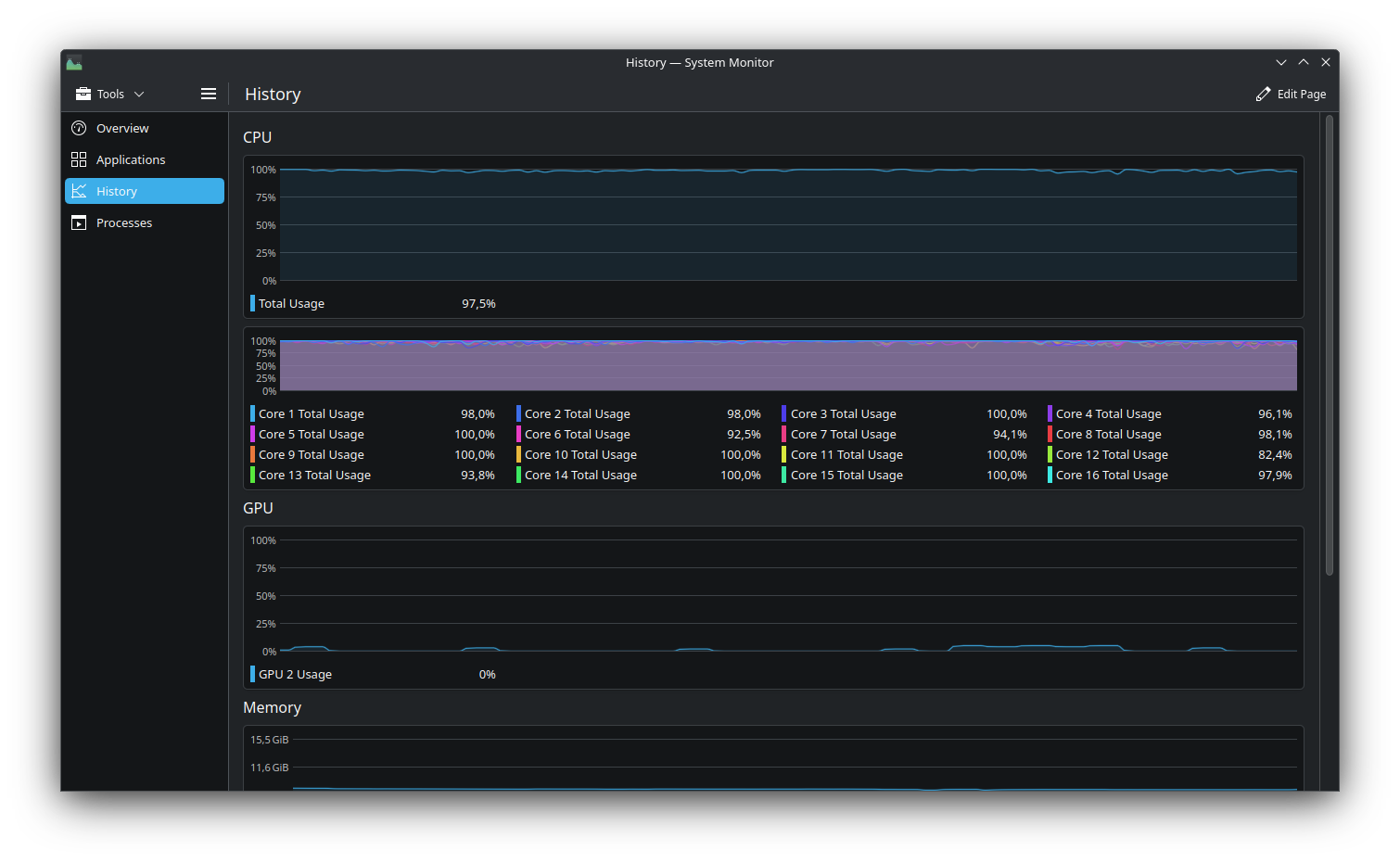The height and width of the screenshot is (863, 1400).
Task: Click the Processes window icon
Action: tap(79, 222)
